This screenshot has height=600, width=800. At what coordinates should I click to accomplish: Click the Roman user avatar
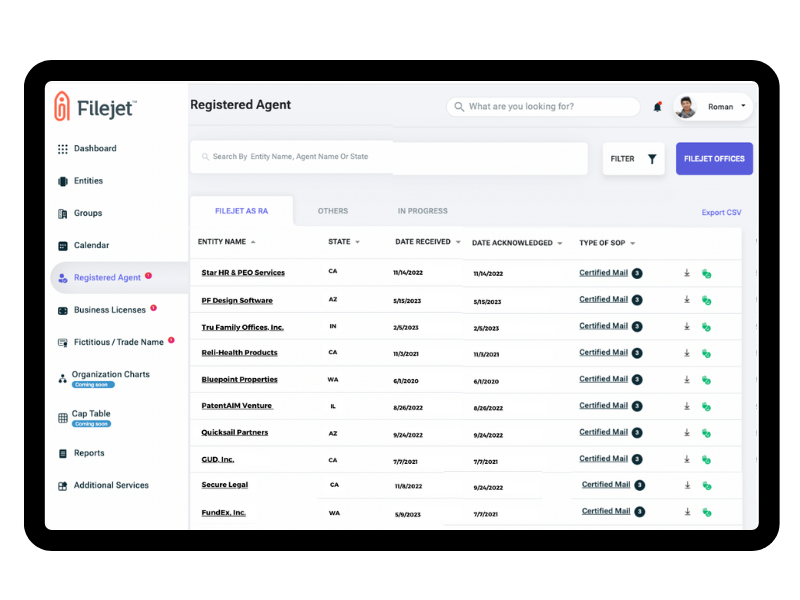[686, 107]
